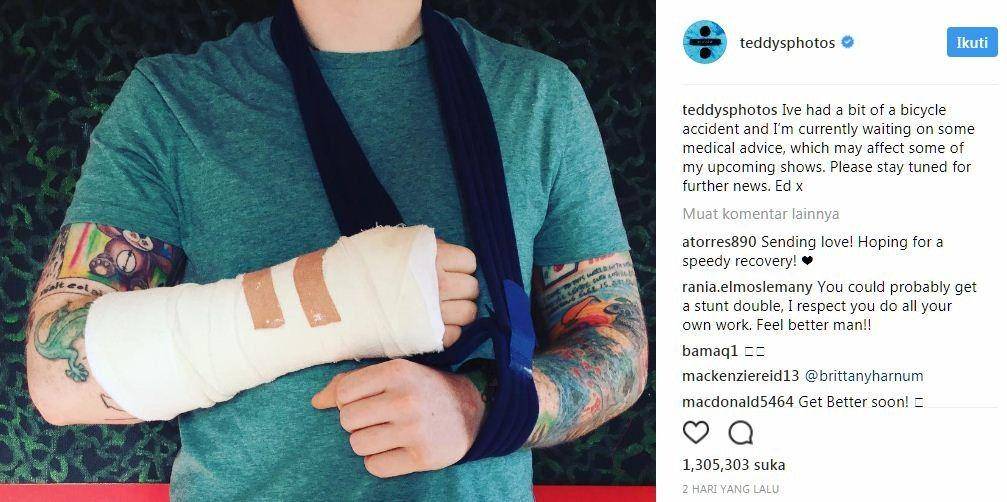The image size is (1007, 502).
Task: Click the emoji in macdonald5464 comment
Action: [919, 402]
